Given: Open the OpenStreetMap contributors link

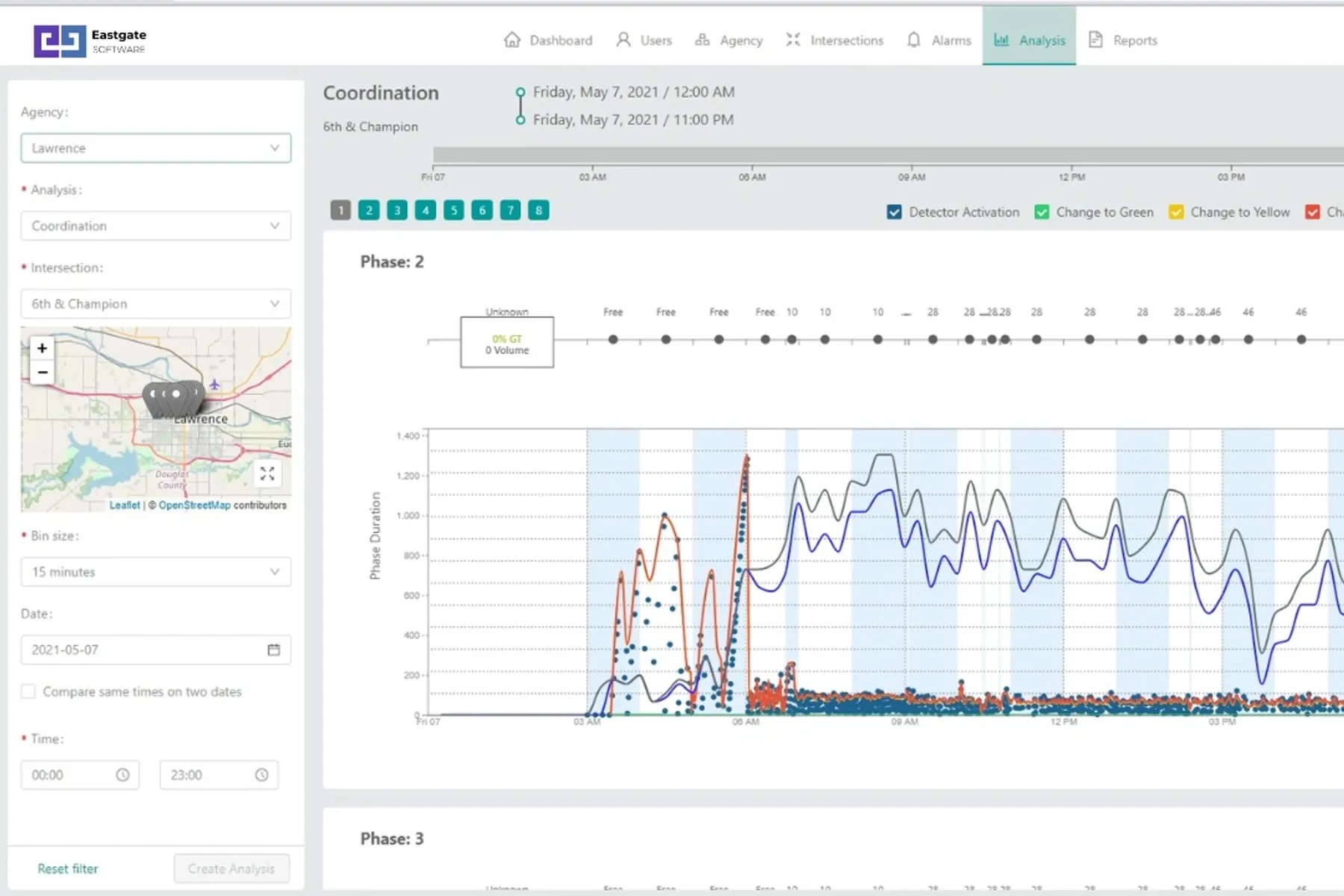Looking at the screenshot, I should 194,504.
